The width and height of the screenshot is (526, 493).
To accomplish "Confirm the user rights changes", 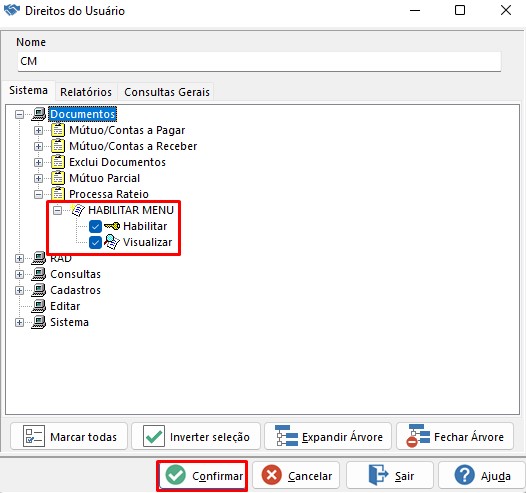I will click(202, 475).
